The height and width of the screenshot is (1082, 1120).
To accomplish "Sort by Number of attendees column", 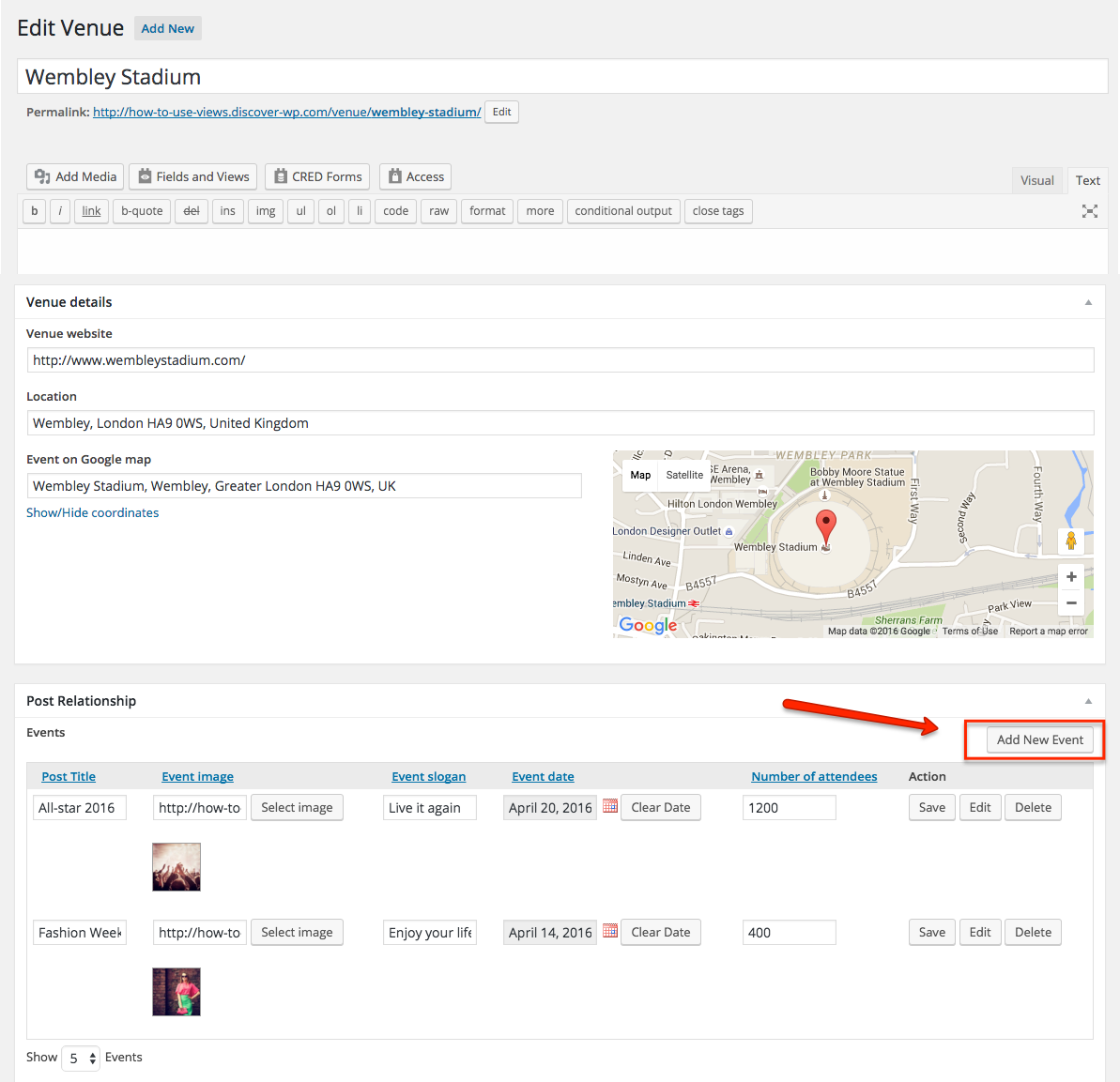I will coord(814,776).
